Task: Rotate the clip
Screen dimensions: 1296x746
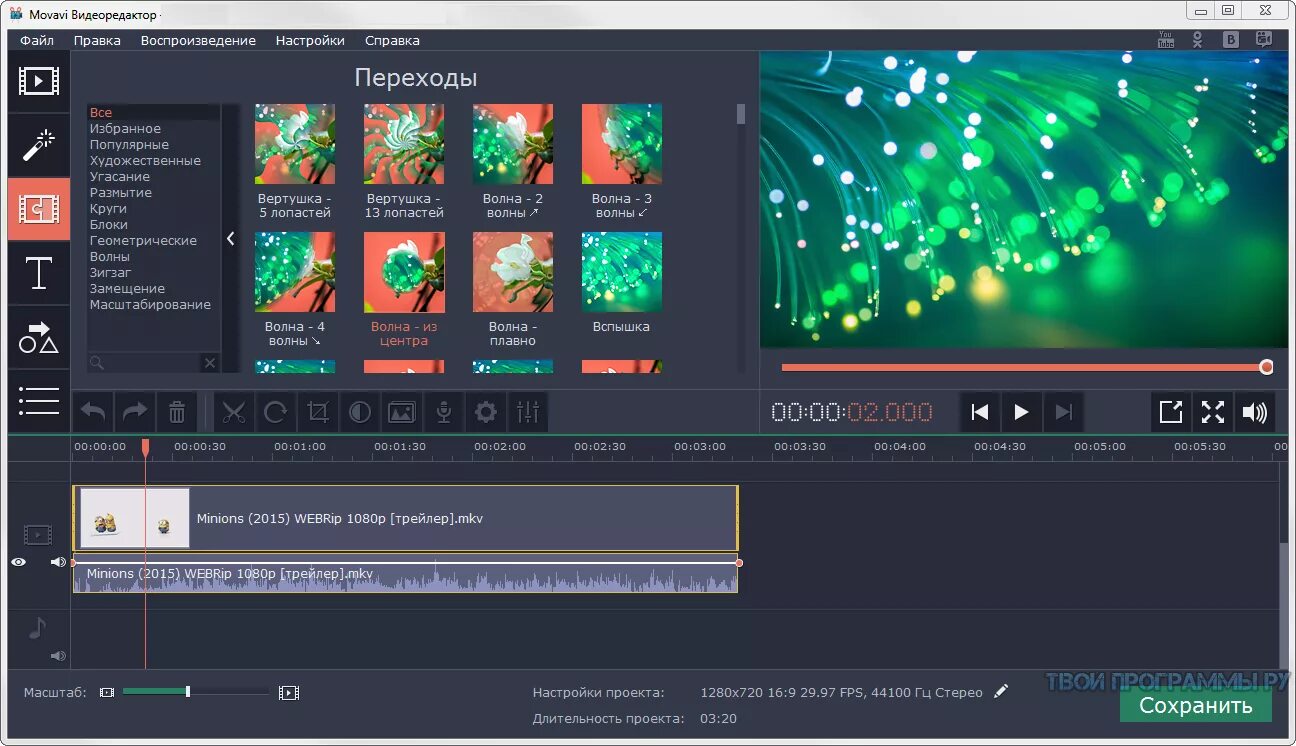Action: pyautogui.click(x=276, y=411)
